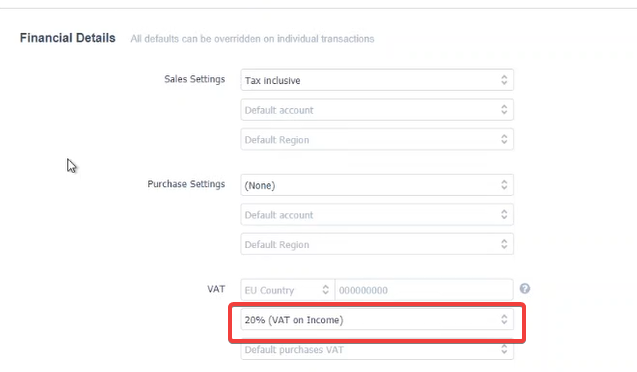
Task: Click the help question mark icon beside VAT
Action: [x=524, y=289]
